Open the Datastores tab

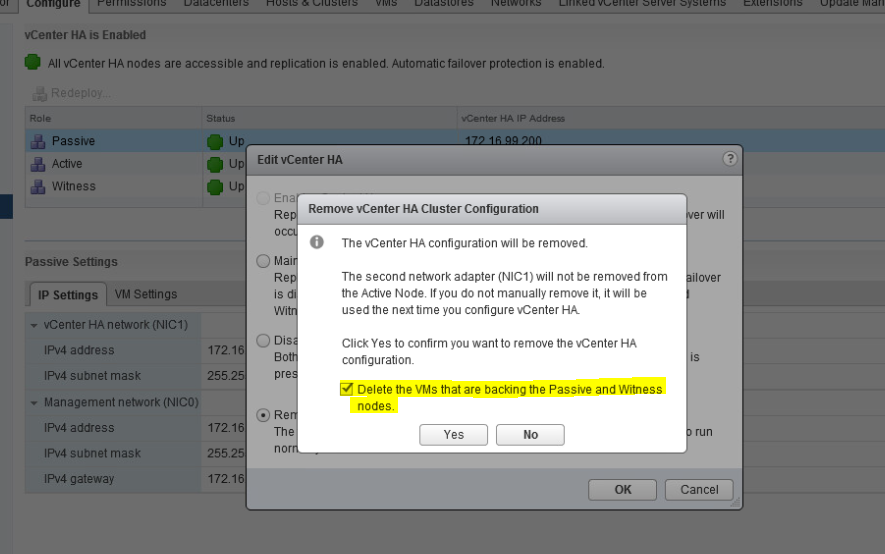(444, 3)
